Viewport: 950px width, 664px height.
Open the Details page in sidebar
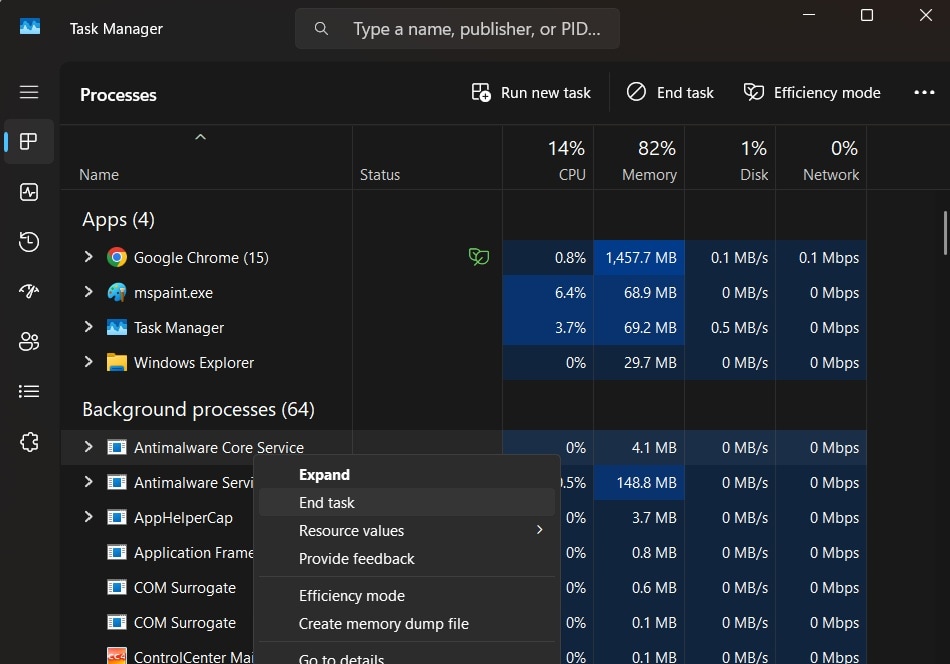click(28, 391)
